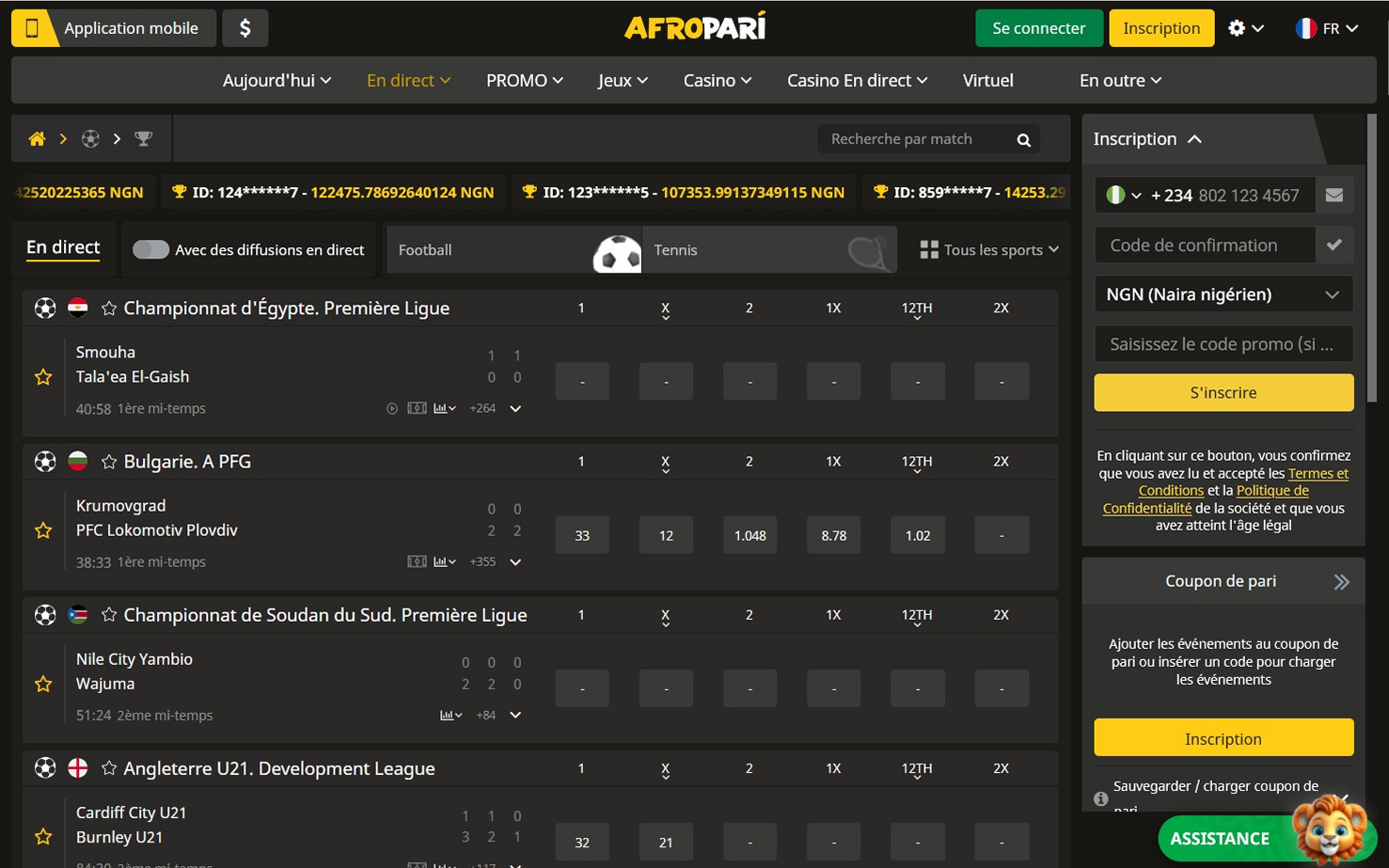This screenshot has width=1389, height=868.
Task: Collapse the Inscription panel header
Action: (1147, 139)
